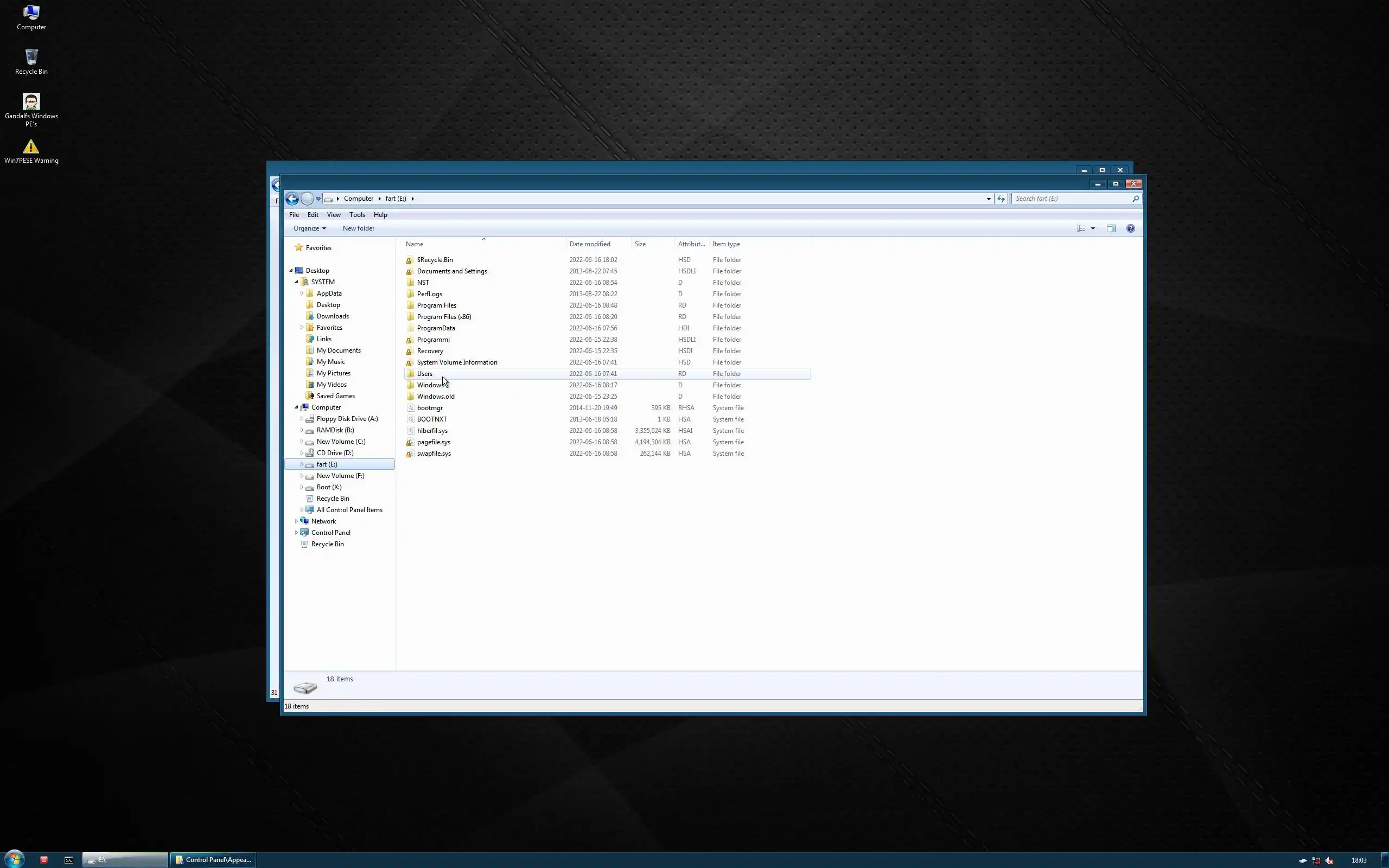Click the New folder button
1389x868 pixels.
pos(358,228)
